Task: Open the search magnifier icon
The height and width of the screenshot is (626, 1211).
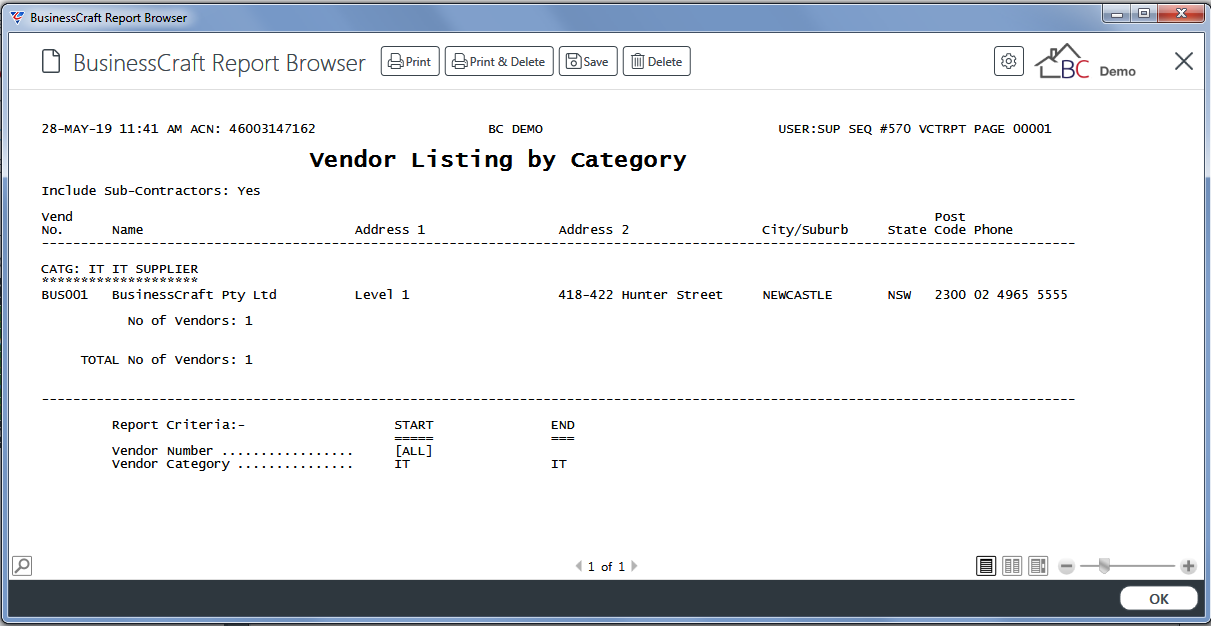Action: click(x=22, y=566)
